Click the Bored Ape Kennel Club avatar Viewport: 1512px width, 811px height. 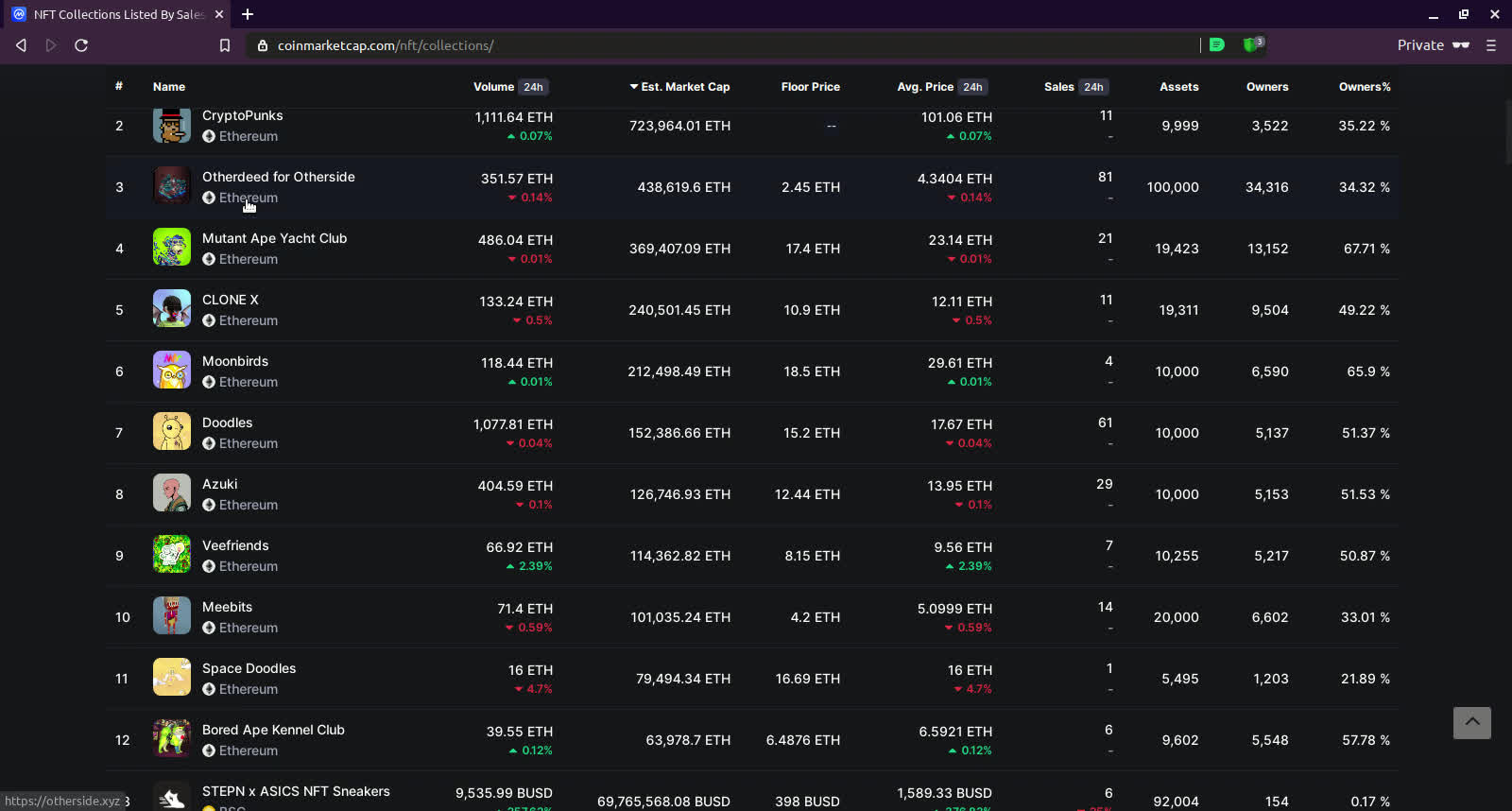[x=172, y=738]
